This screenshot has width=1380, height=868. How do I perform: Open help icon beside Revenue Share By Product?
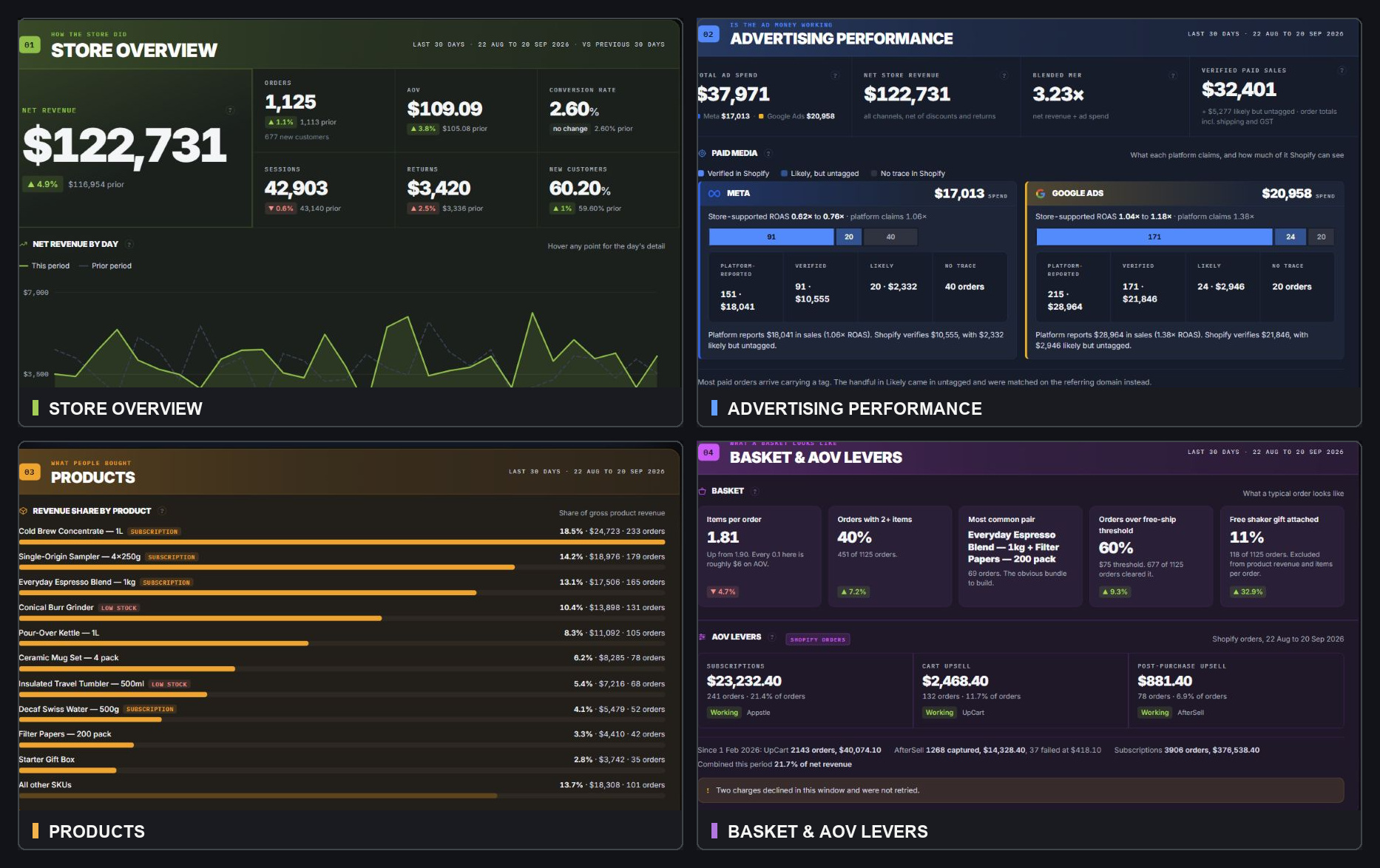[x=162, y=511]
